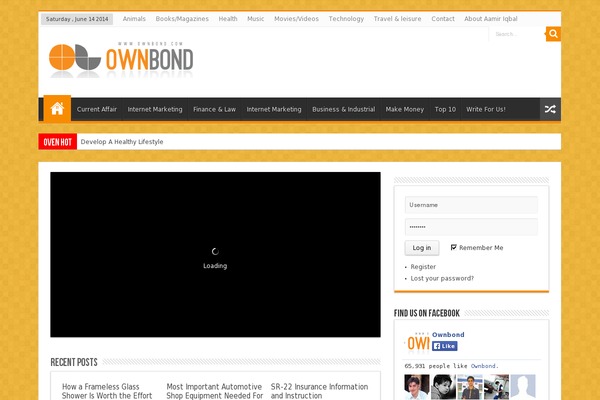Click the Saturday, June 14 2014 date label
This screenshot has width=600, height=400.
[x=77, y=19]
